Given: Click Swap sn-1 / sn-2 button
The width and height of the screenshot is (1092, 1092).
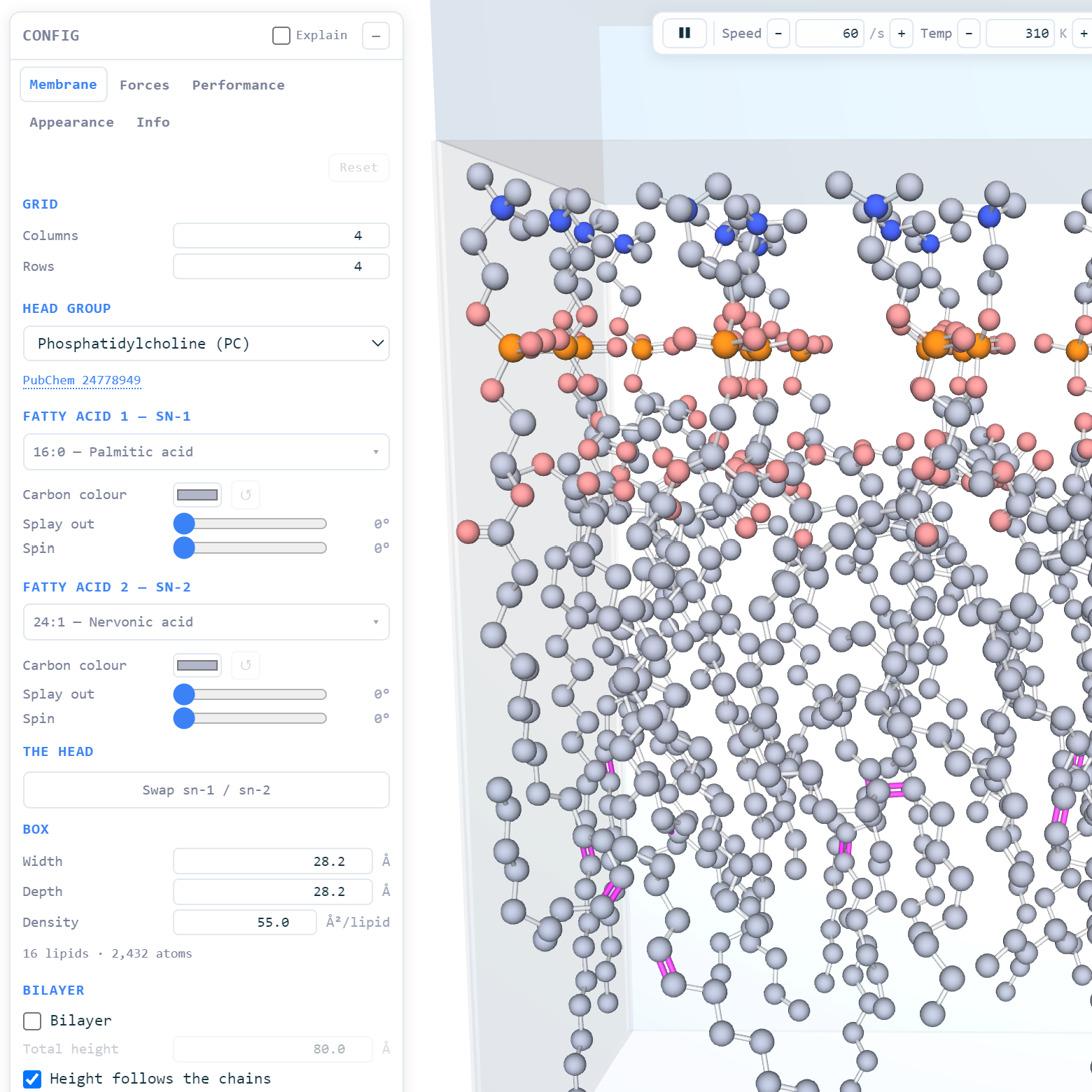Looking at the screenshot, I should tap(206, 790).
